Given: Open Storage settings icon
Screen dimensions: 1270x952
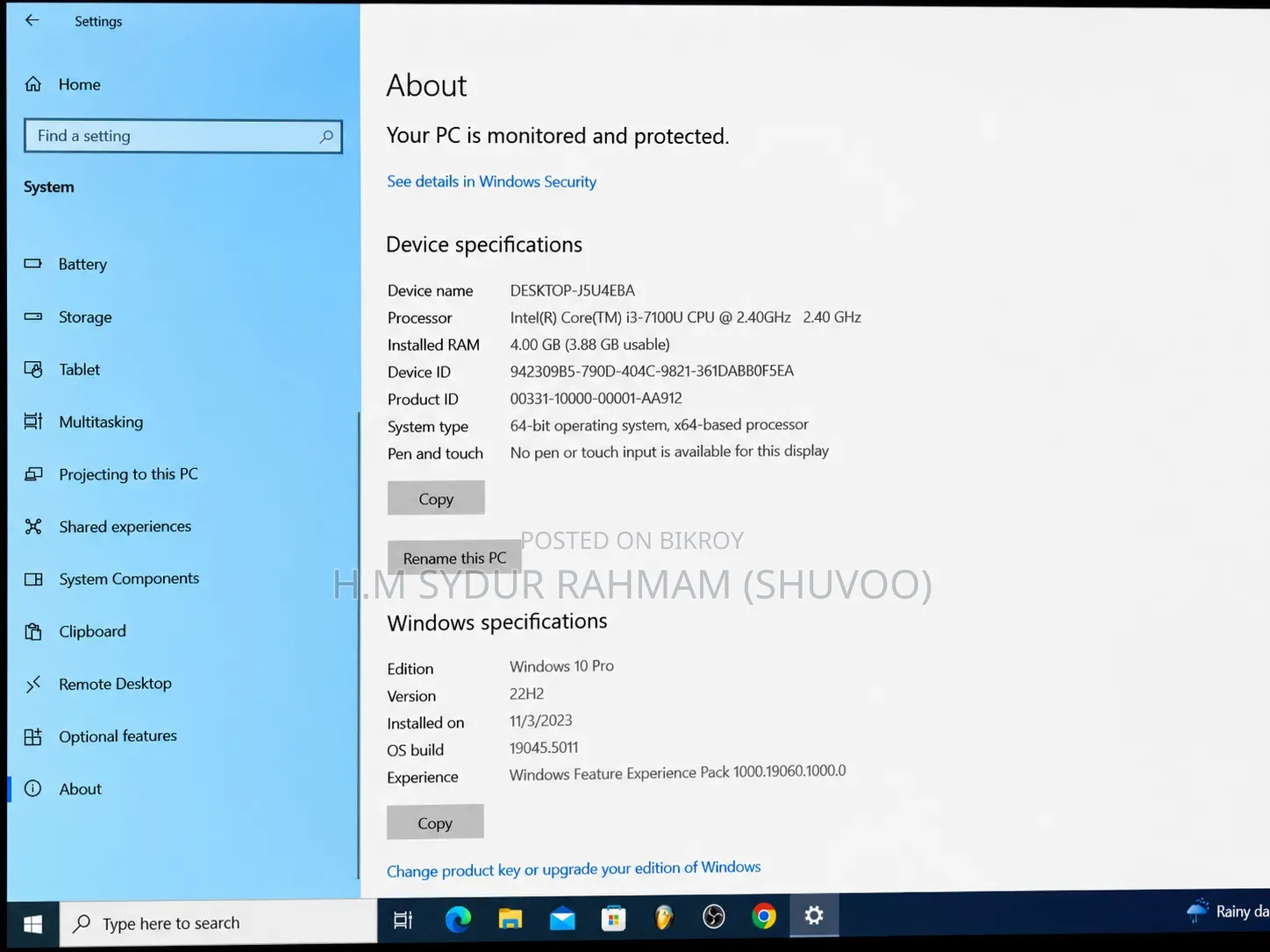Looking at the screenshot, I should 33,316.
